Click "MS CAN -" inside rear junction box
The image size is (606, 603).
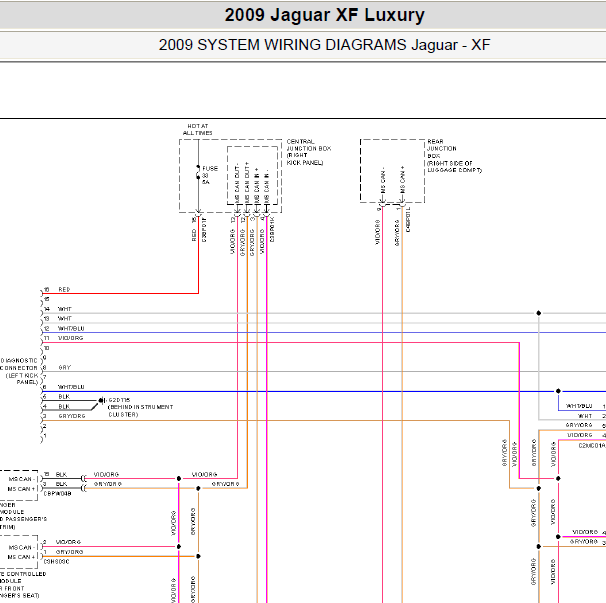click(383, 180)
